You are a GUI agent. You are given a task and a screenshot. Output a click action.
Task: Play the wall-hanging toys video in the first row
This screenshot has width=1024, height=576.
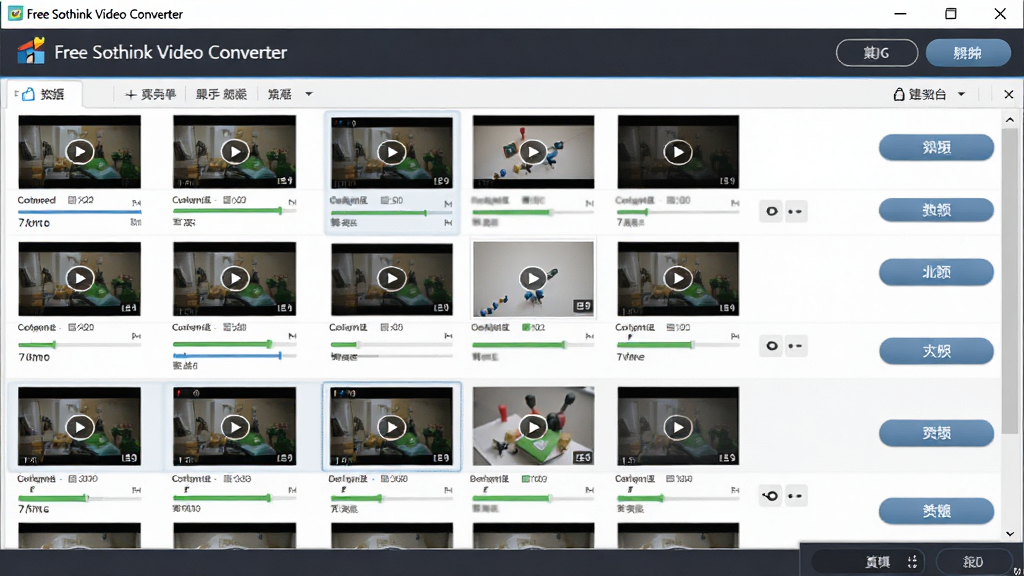point(533,152)
